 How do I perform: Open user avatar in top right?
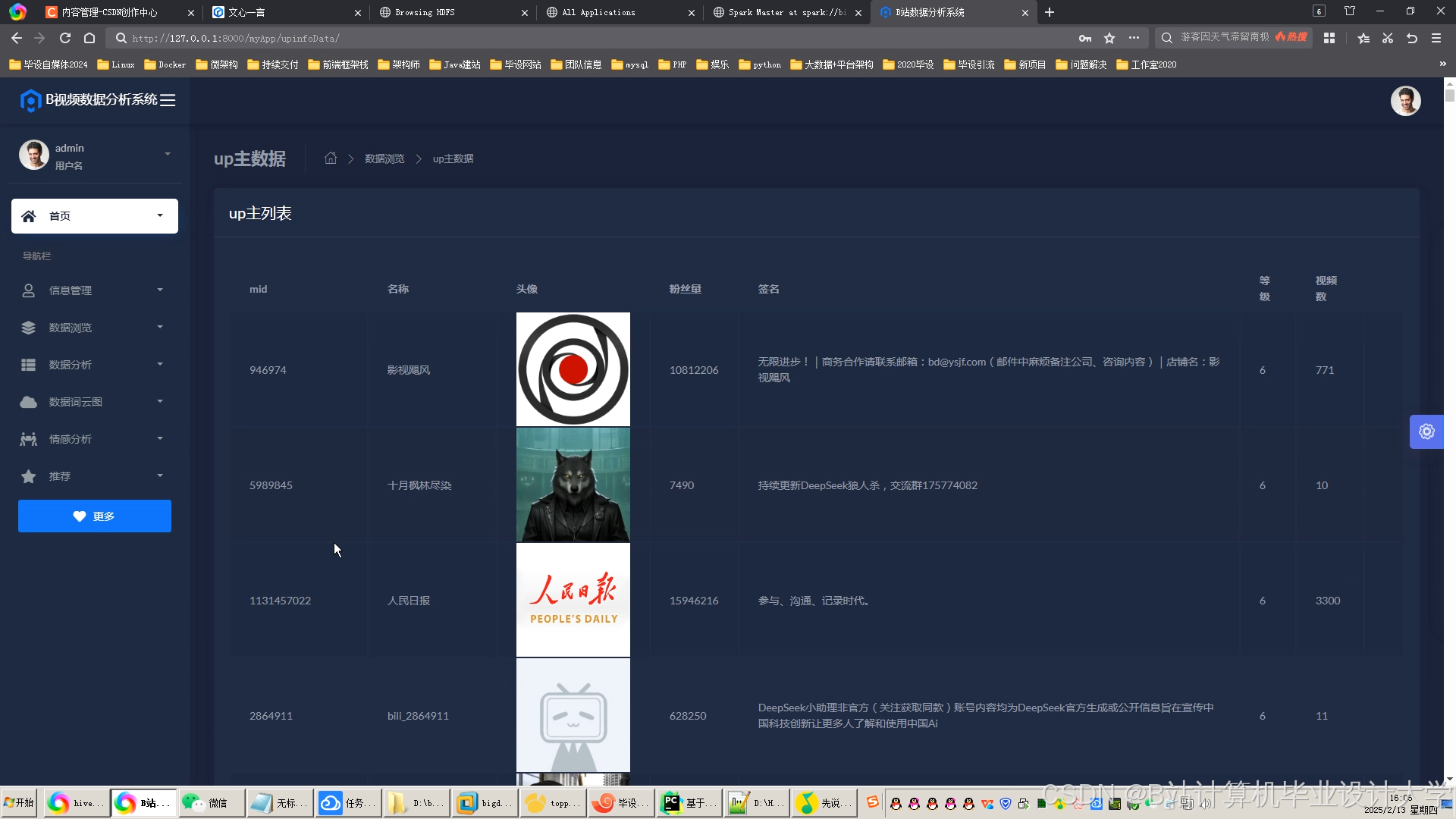[1405, 101]
